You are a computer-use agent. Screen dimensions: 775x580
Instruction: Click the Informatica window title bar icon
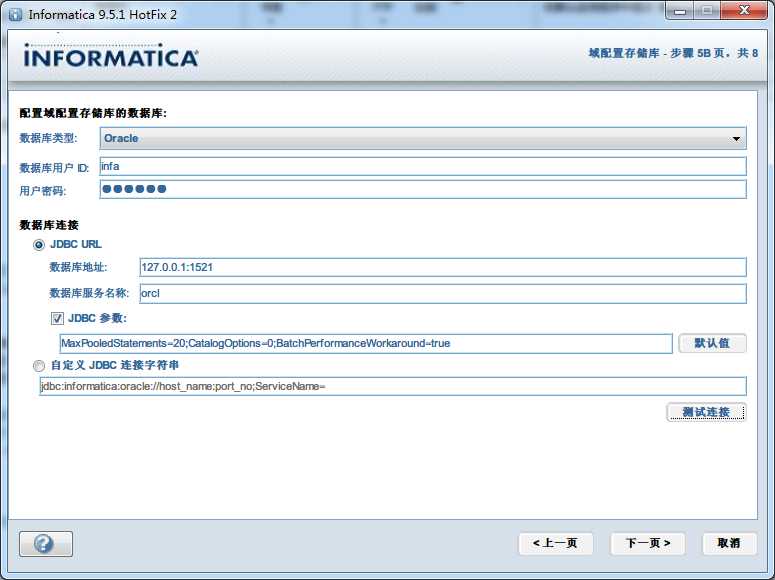click(15, 14)
